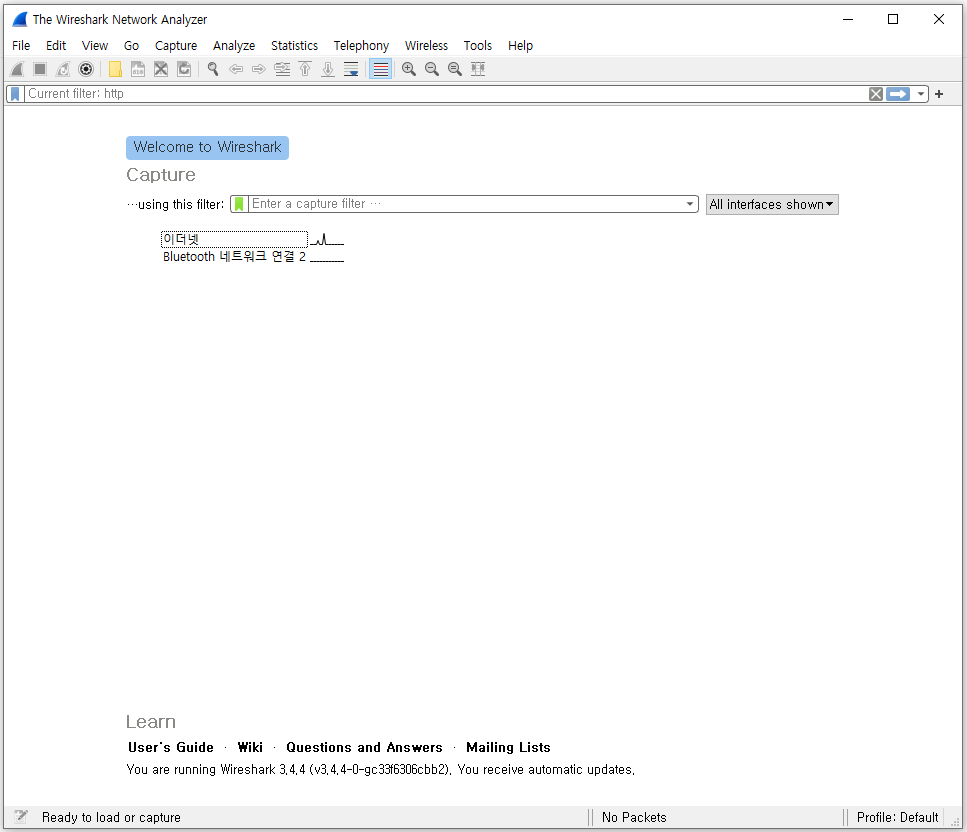The height and width of the screenshot is (832, 967).
Task: Close this capture file icon
Action: (161, 69)
